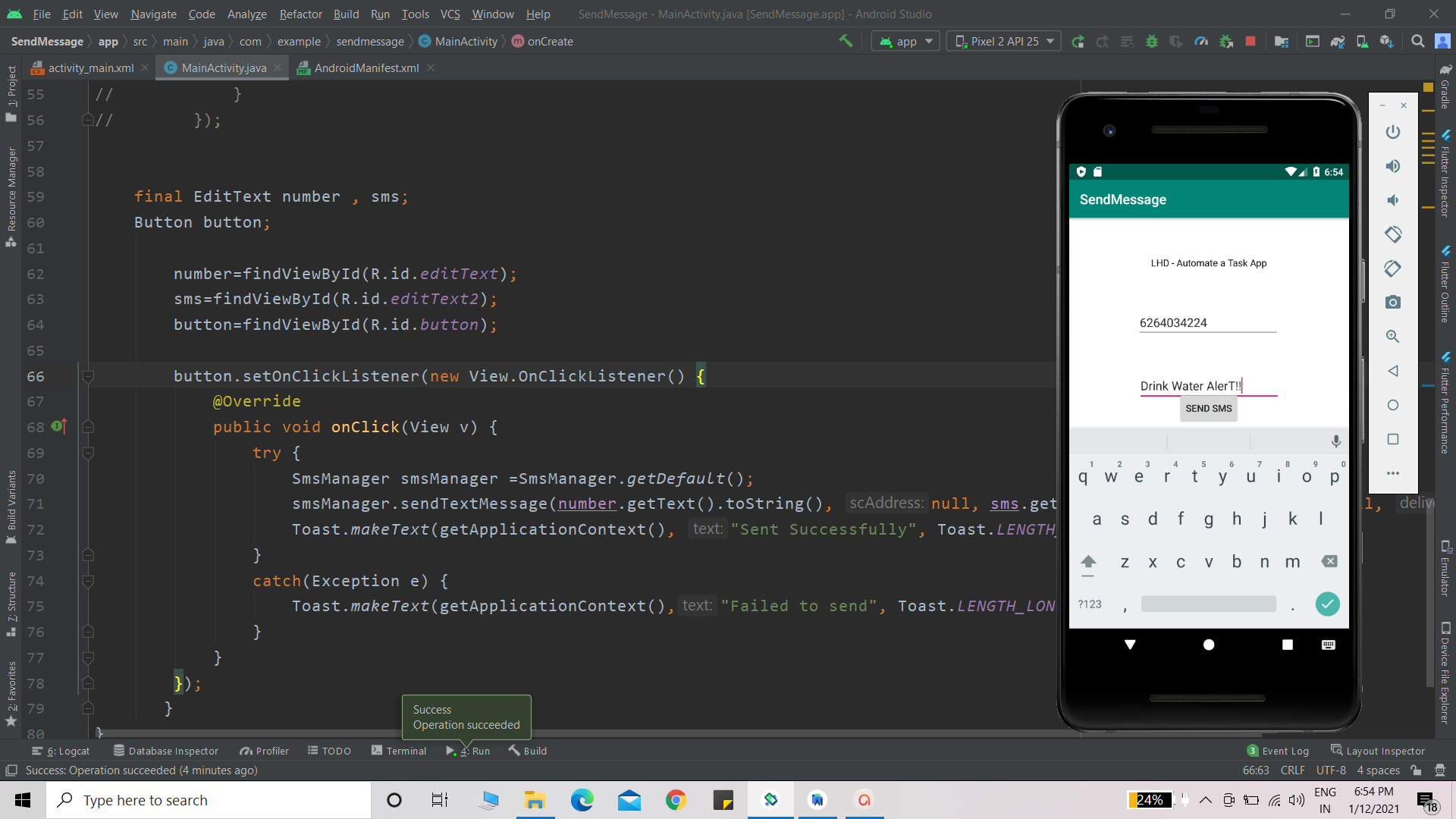
Task: Click the Rerun app icon
Action: 1078,41
